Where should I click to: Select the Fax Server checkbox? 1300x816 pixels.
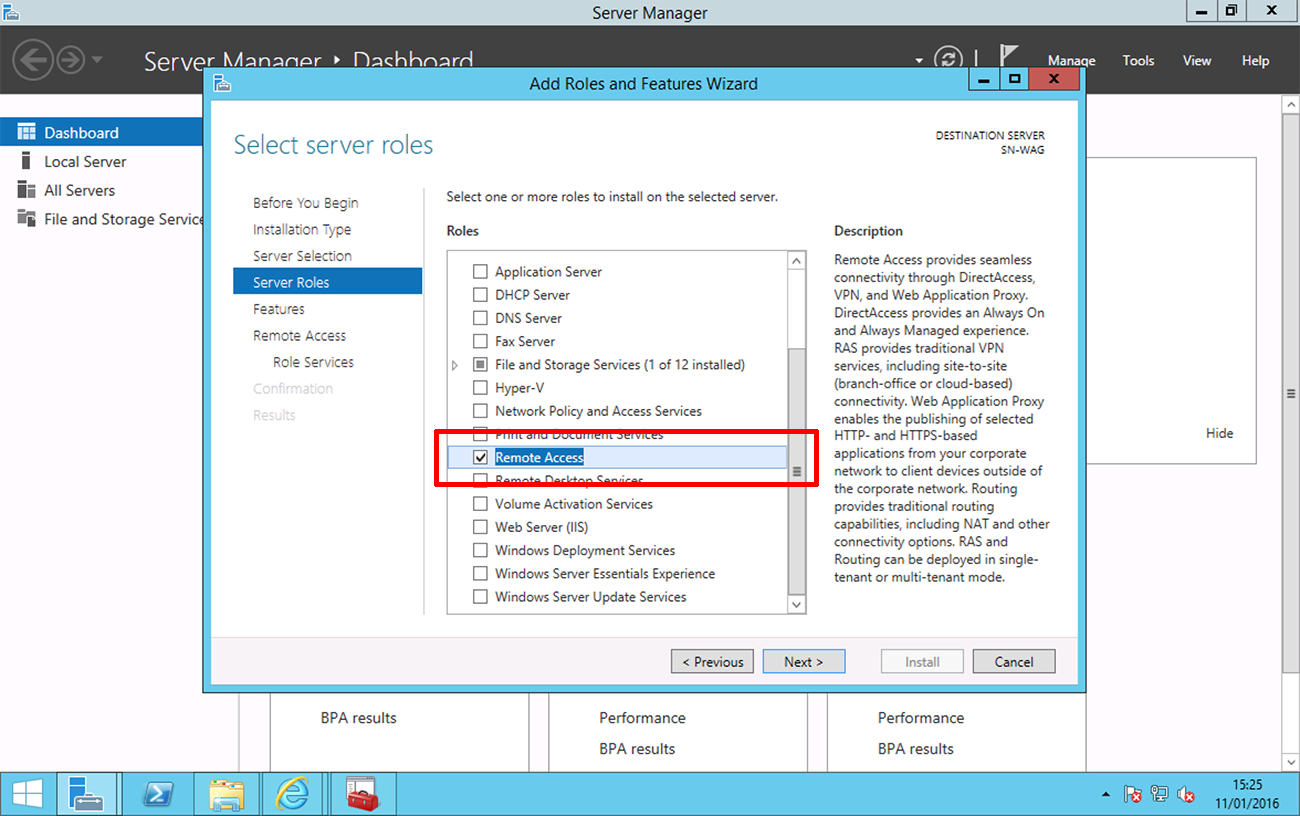[480, 341]
